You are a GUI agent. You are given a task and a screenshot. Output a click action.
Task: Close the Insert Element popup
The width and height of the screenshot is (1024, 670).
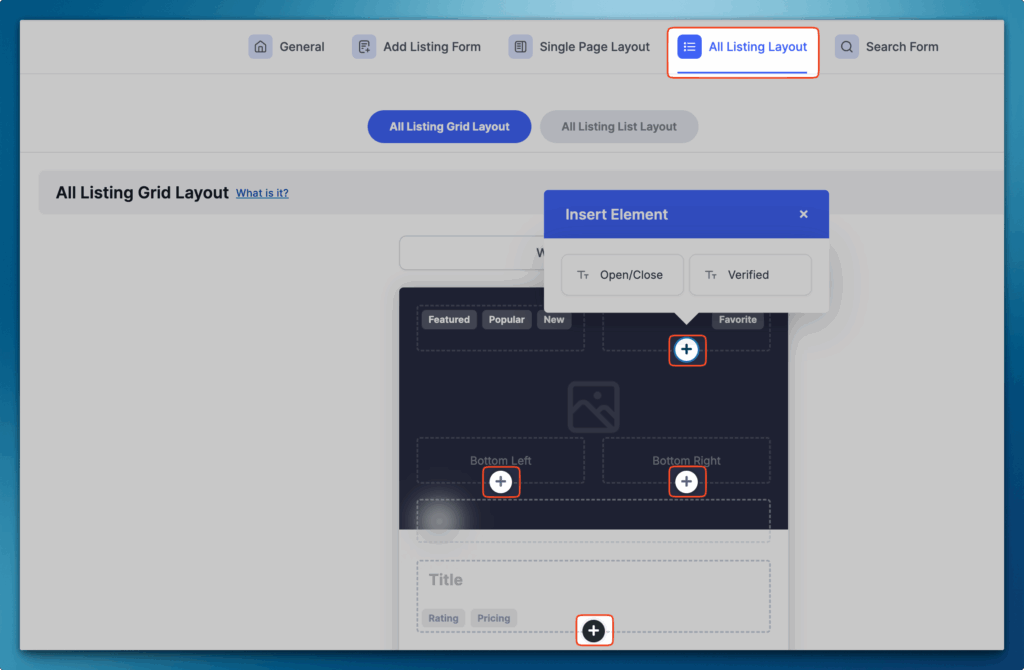click(804, 214)
